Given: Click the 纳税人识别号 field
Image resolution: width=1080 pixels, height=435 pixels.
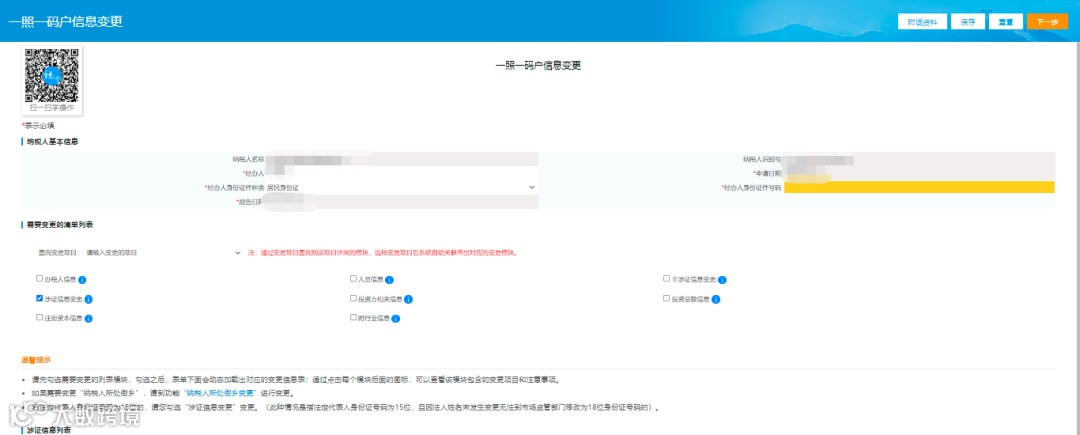Looking at the screenshot, I should point(919,158).
